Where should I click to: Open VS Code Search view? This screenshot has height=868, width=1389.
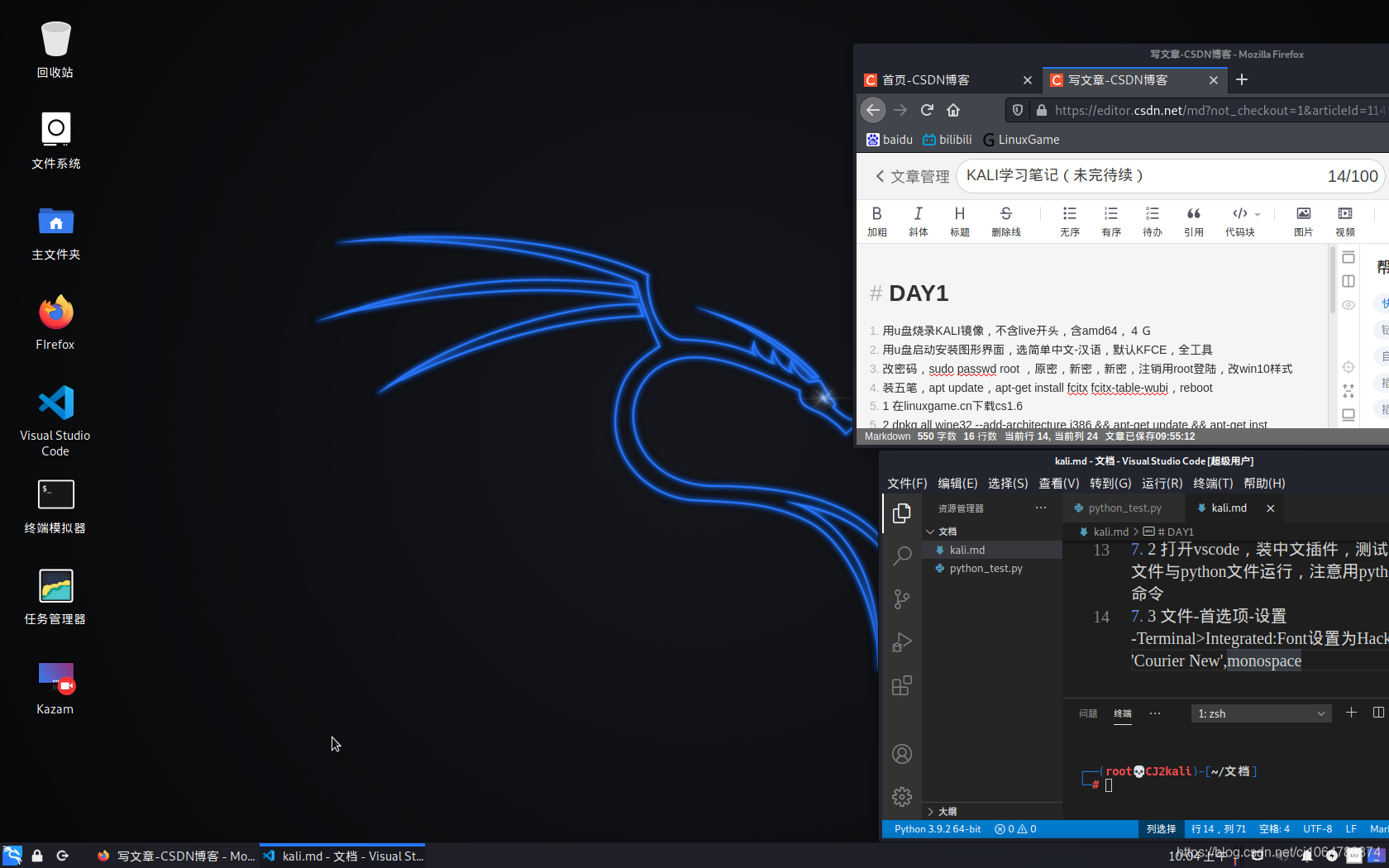point(902,556)
